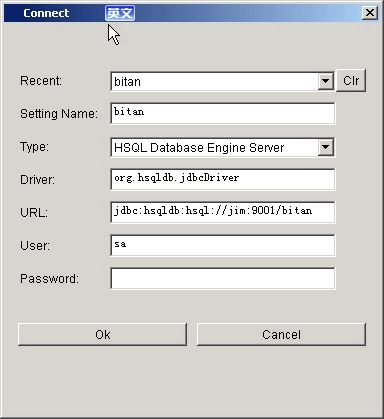
Task: Dismiss dialog with Cancel button
Action: 281,334
